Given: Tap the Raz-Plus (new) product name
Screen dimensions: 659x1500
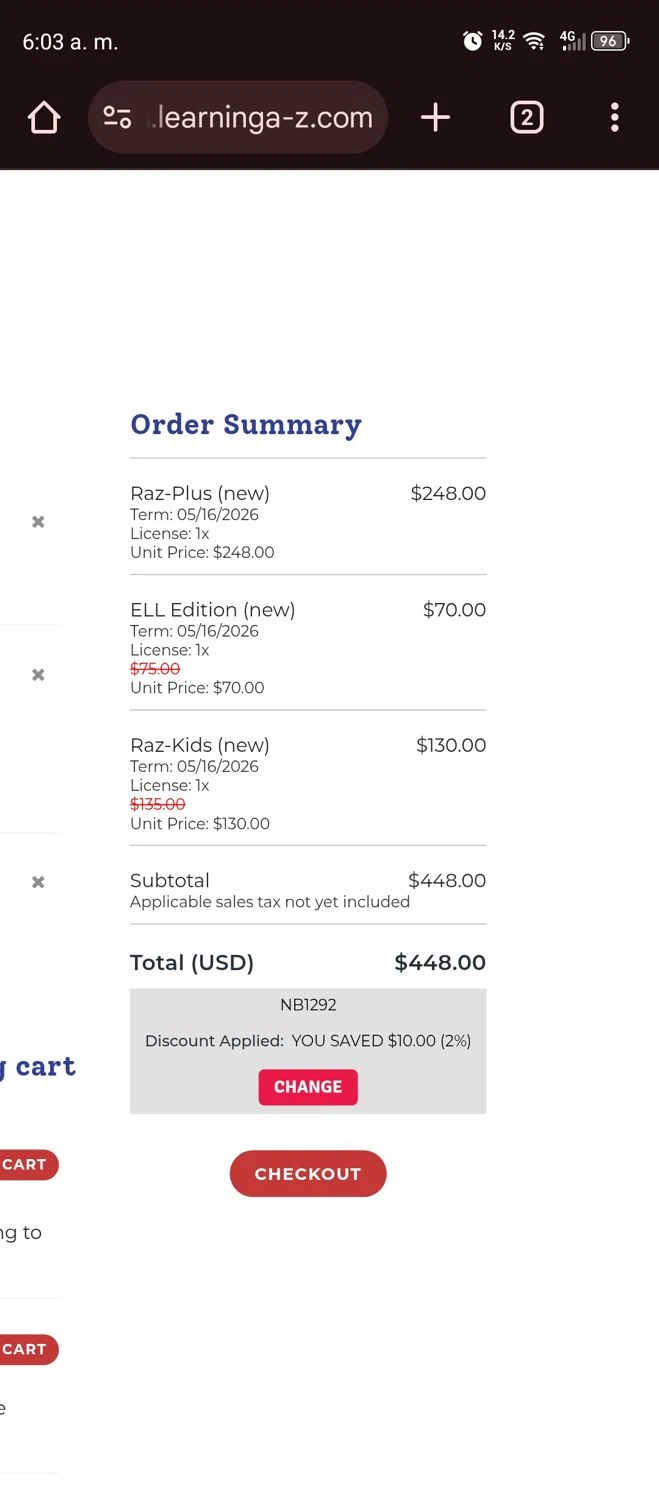Looking at the screenshot, I should (200, 493).
